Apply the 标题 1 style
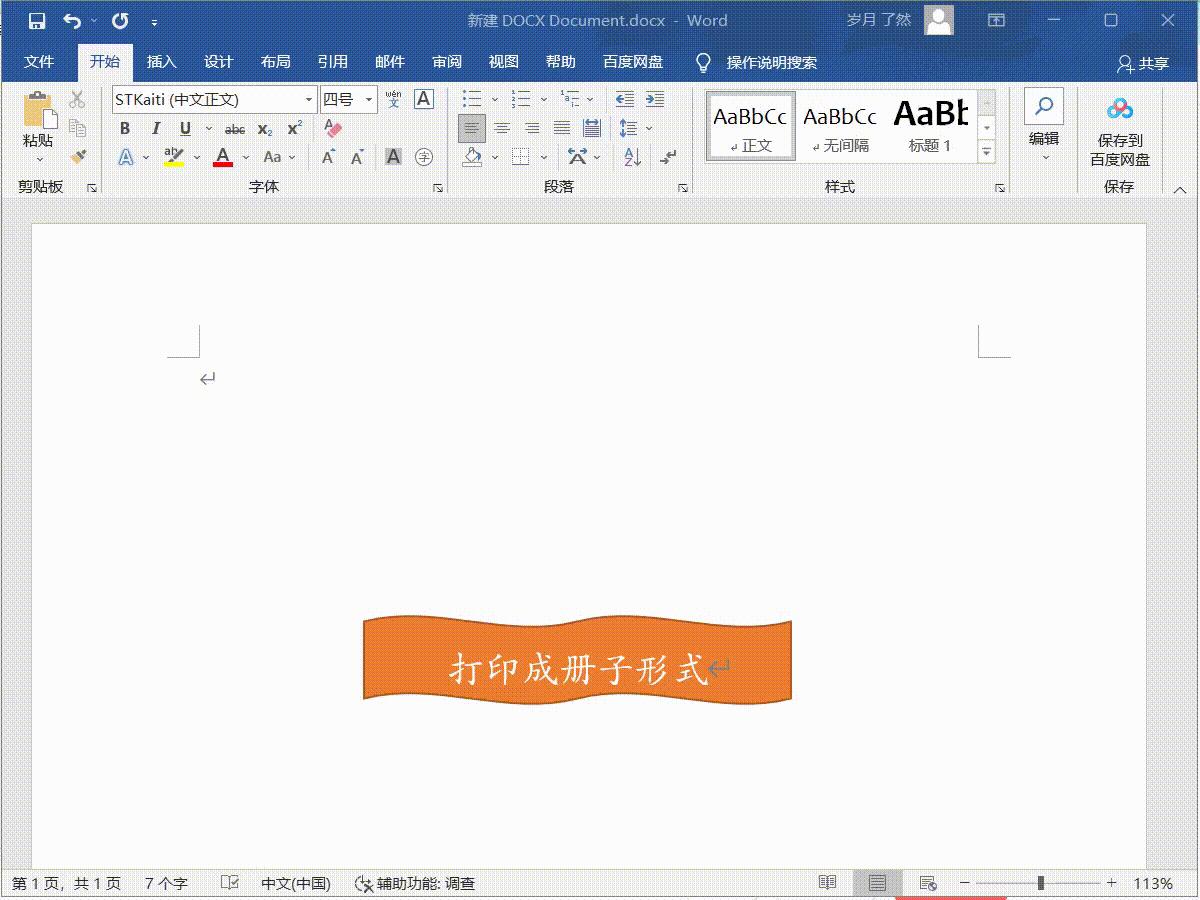1200x900 pixels. pyautogui.click(x=928, y=124)
